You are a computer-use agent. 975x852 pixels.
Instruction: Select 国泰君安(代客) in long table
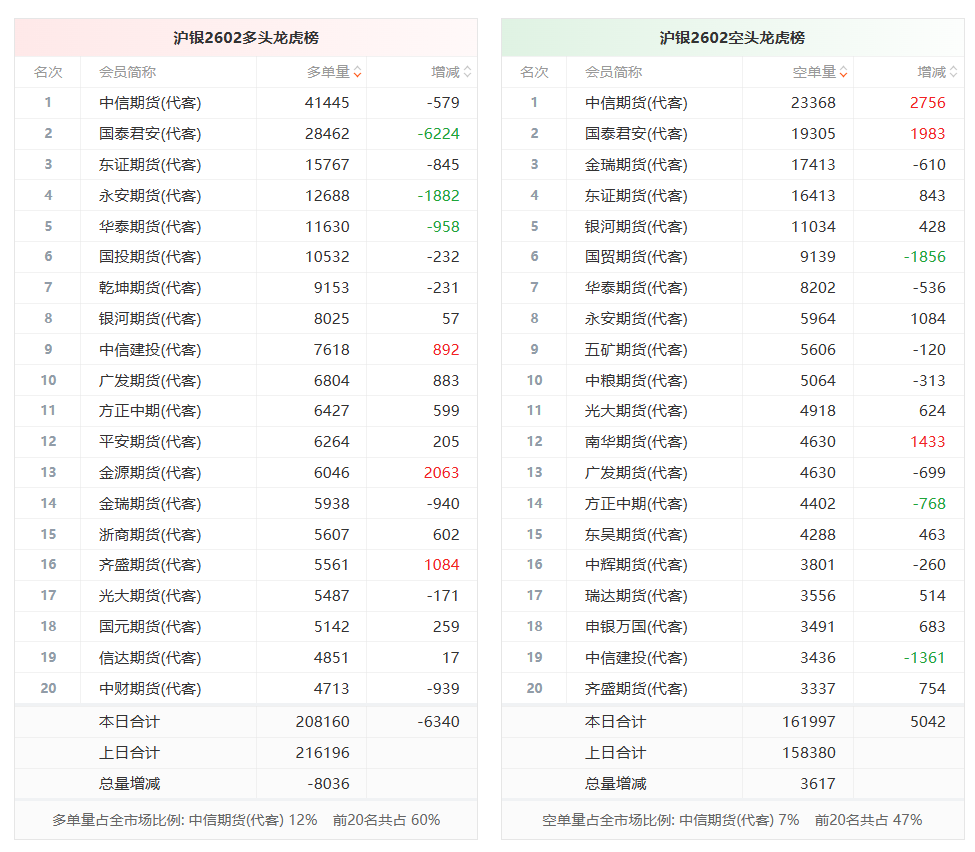click(150, 134)
